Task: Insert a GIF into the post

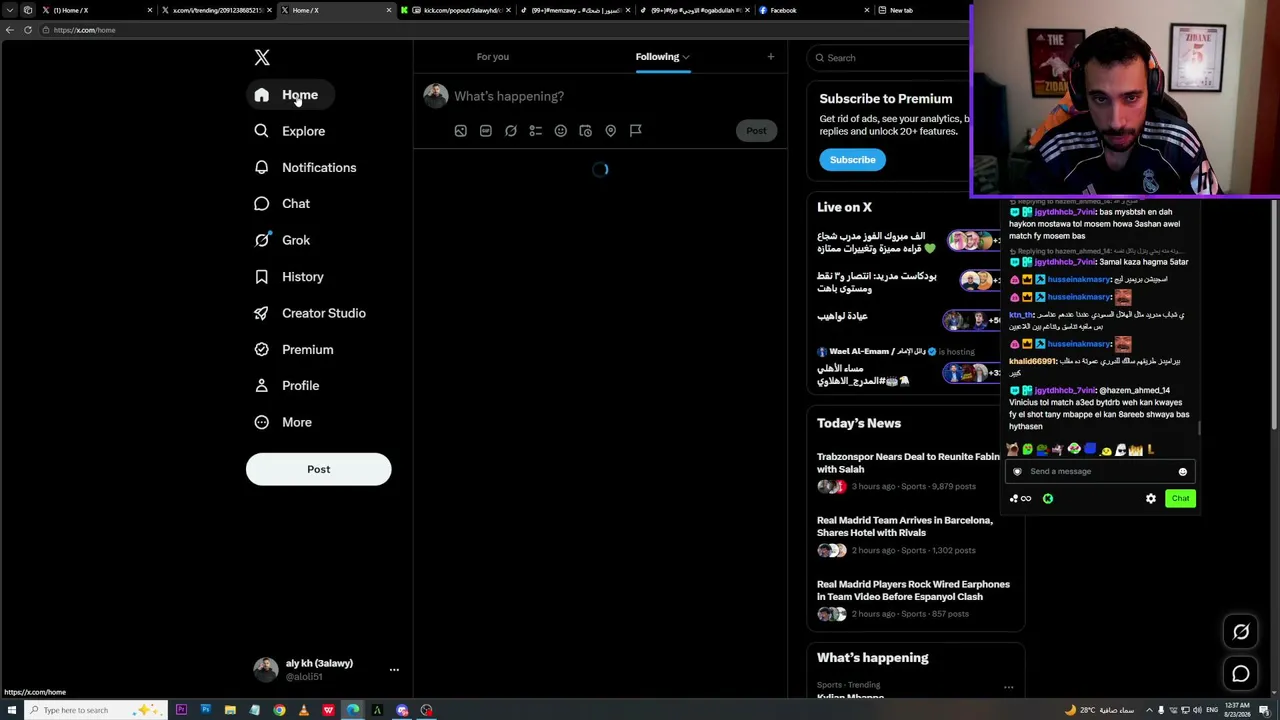Action: (x=485, y=131)
